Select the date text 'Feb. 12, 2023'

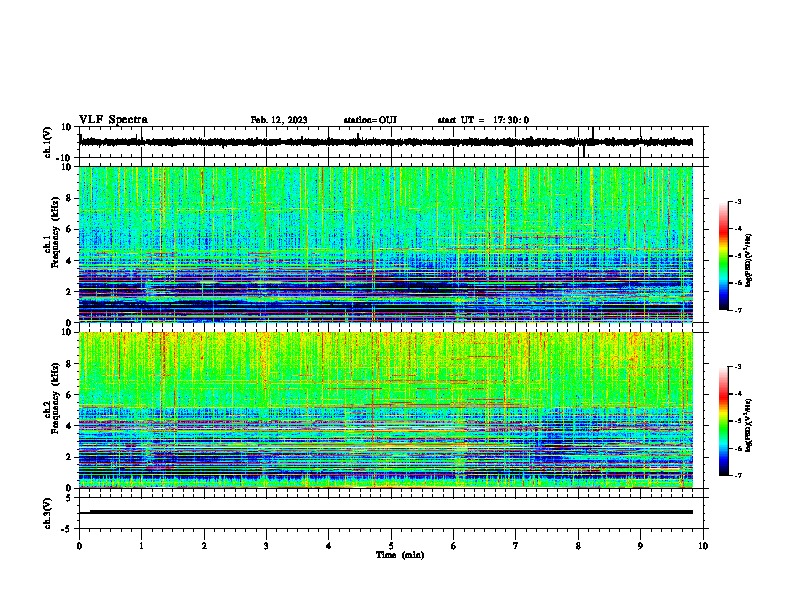click(x=279, y=120)
